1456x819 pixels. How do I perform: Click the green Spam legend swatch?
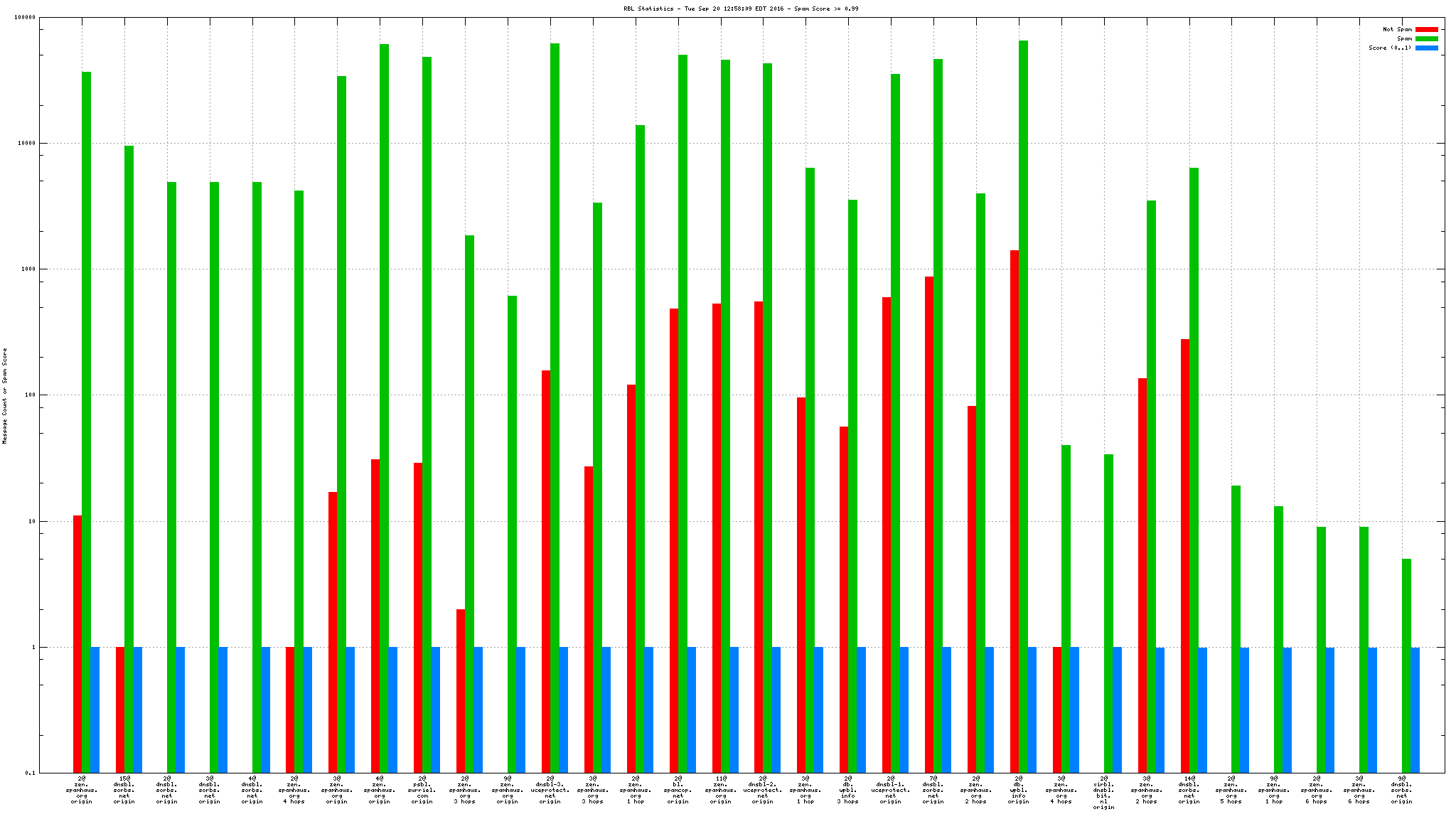pyautogui.click(x=1426, y=39)
